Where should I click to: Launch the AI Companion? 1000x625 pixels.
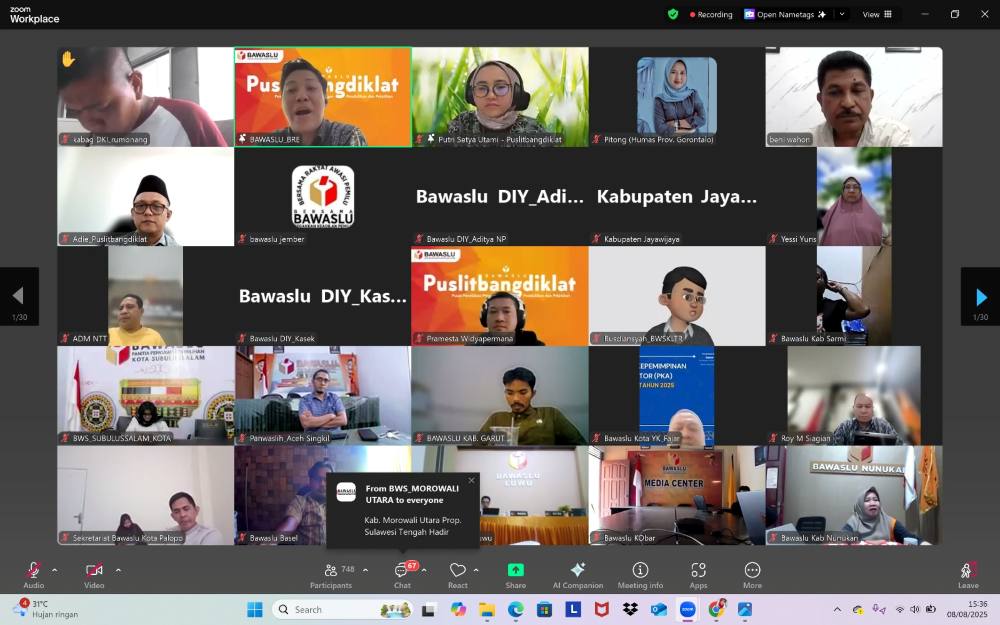coord(578,575)
